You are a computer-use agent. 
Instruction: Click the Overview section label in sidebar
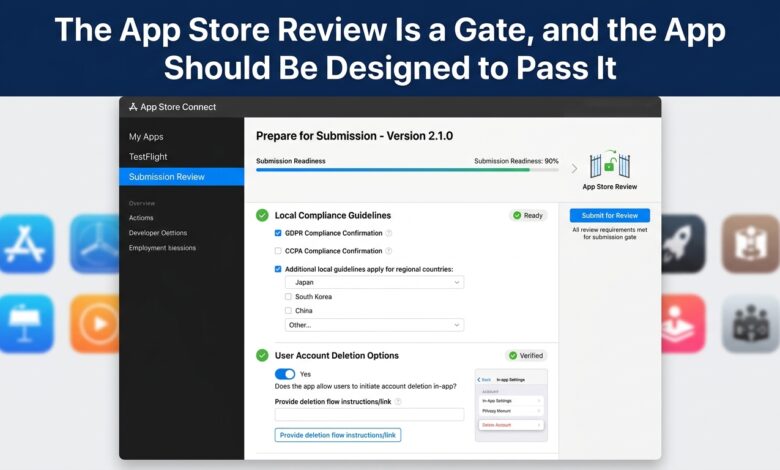142,203
